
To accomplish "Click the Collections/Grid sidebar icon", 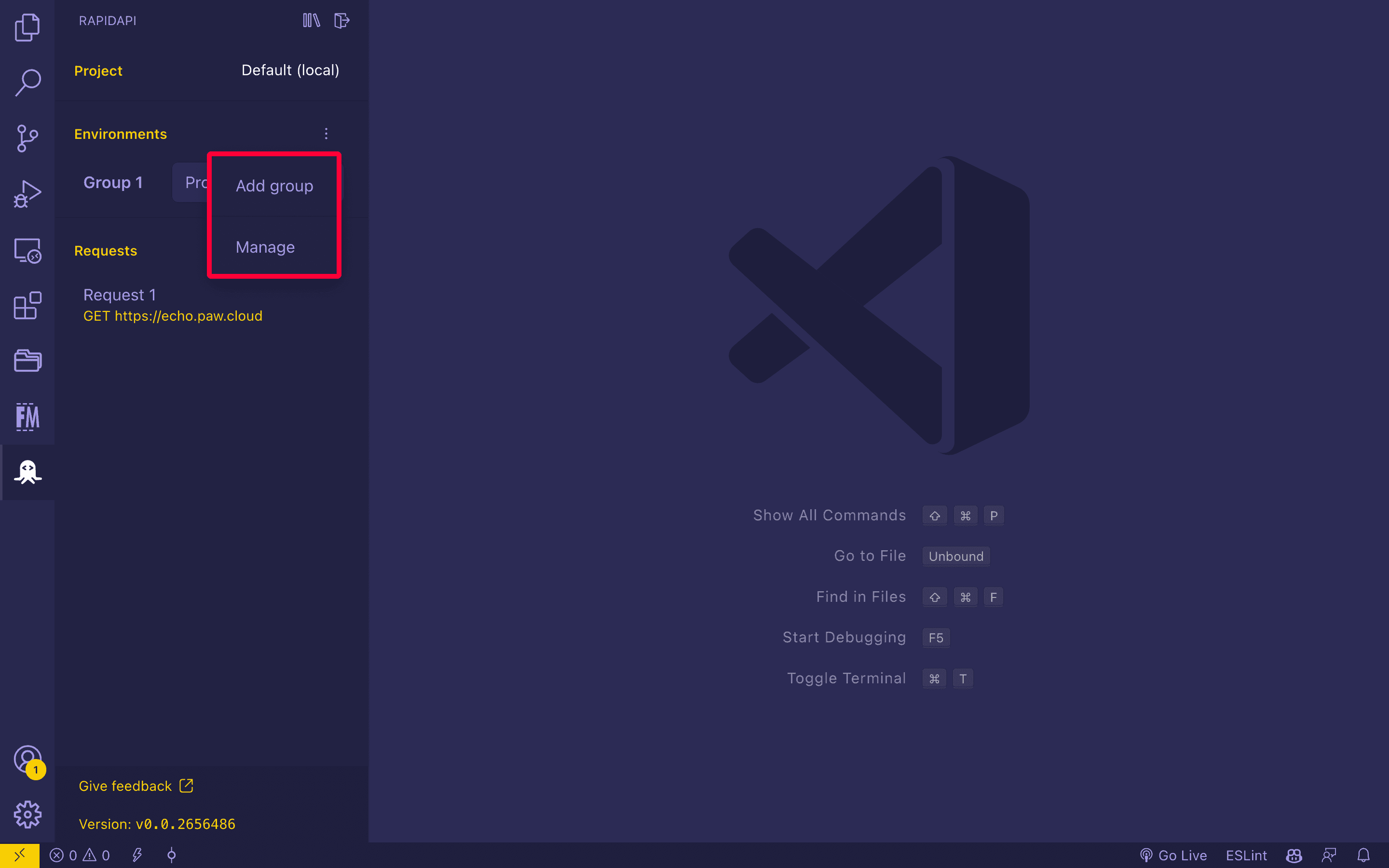I will click(27, 307).
